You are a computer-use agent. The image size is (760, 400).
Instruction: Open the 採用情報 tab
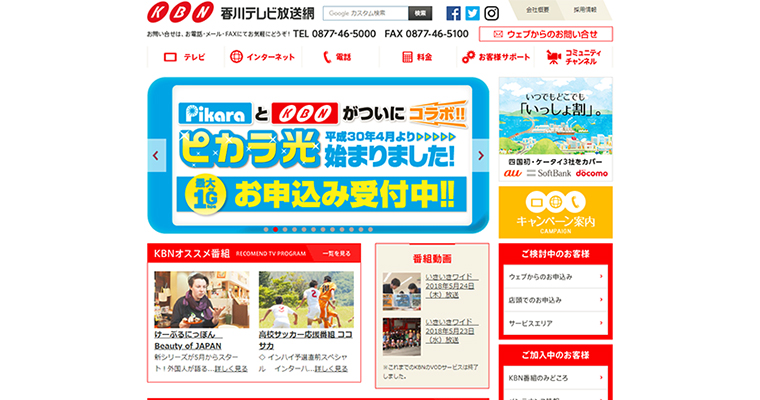point(585,10)
